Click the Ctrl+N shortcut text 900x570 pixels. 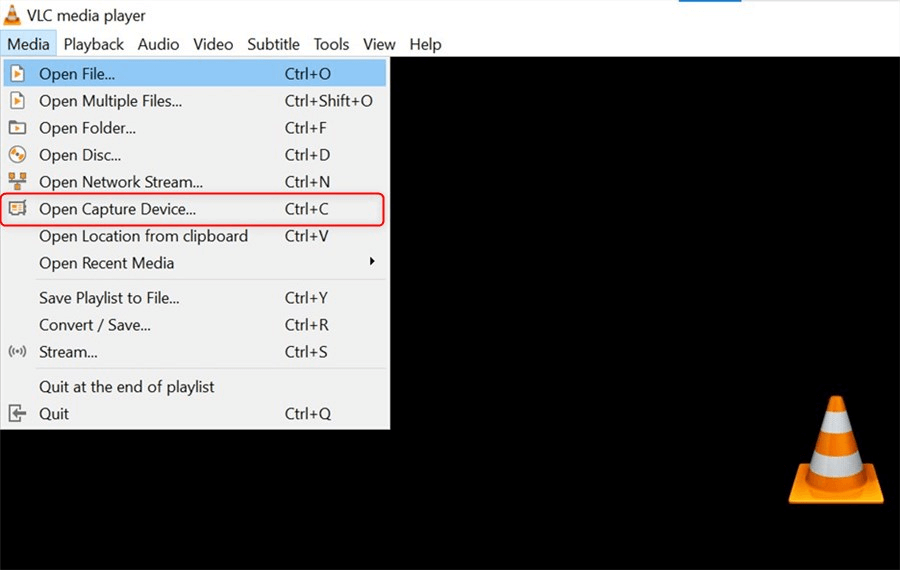(x=307, y=181)
